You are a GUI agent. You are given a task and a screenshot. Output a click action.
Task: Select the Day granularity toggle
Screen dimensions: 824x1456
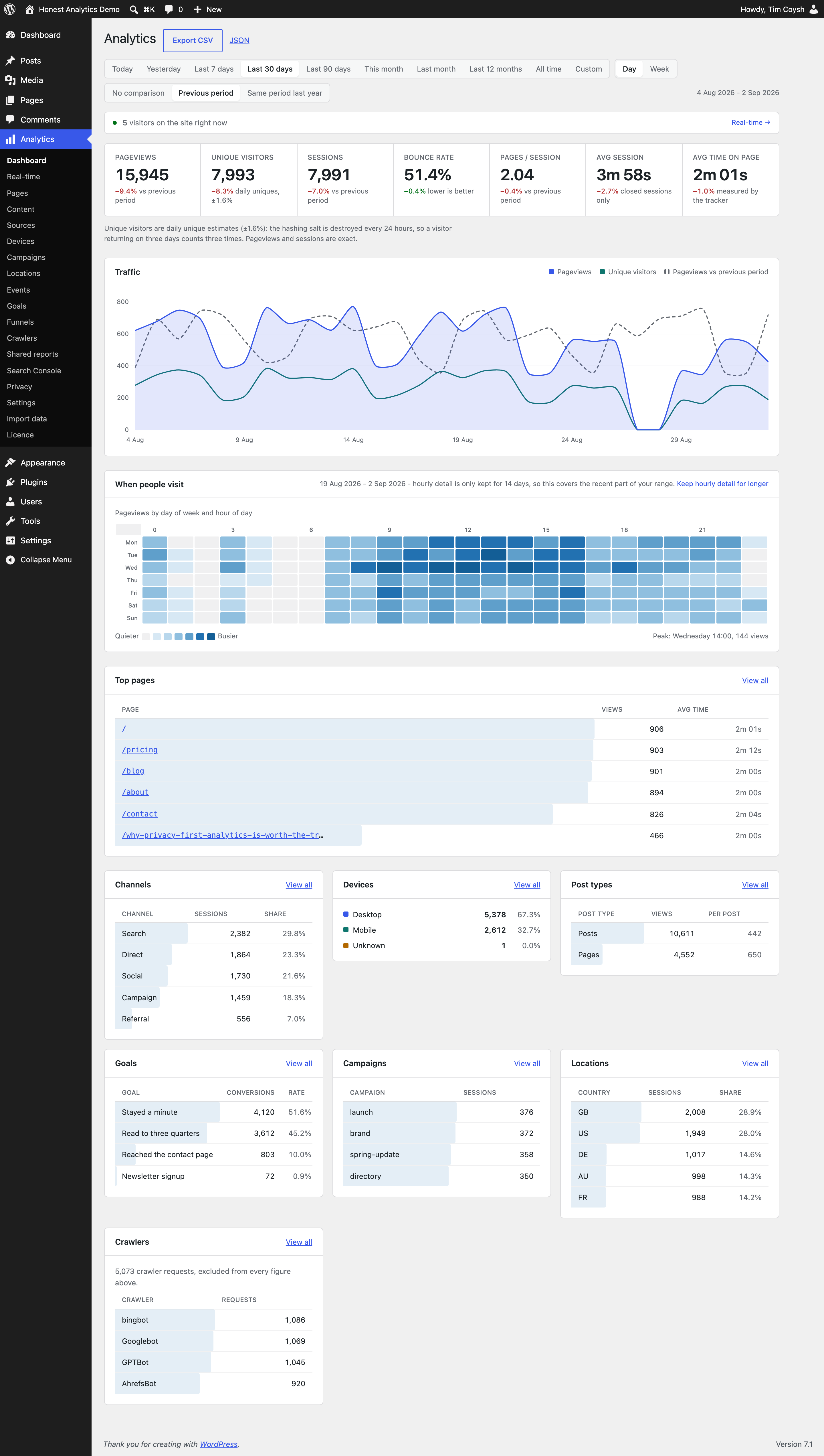[x=629, y=69]
